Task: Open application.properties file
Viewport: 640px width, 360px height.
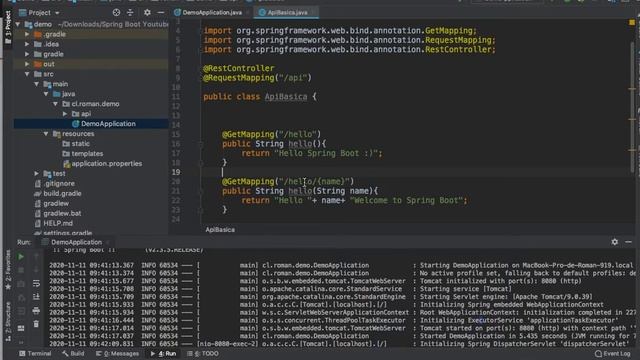Action: pyautogui.click(x=103, y=164)
